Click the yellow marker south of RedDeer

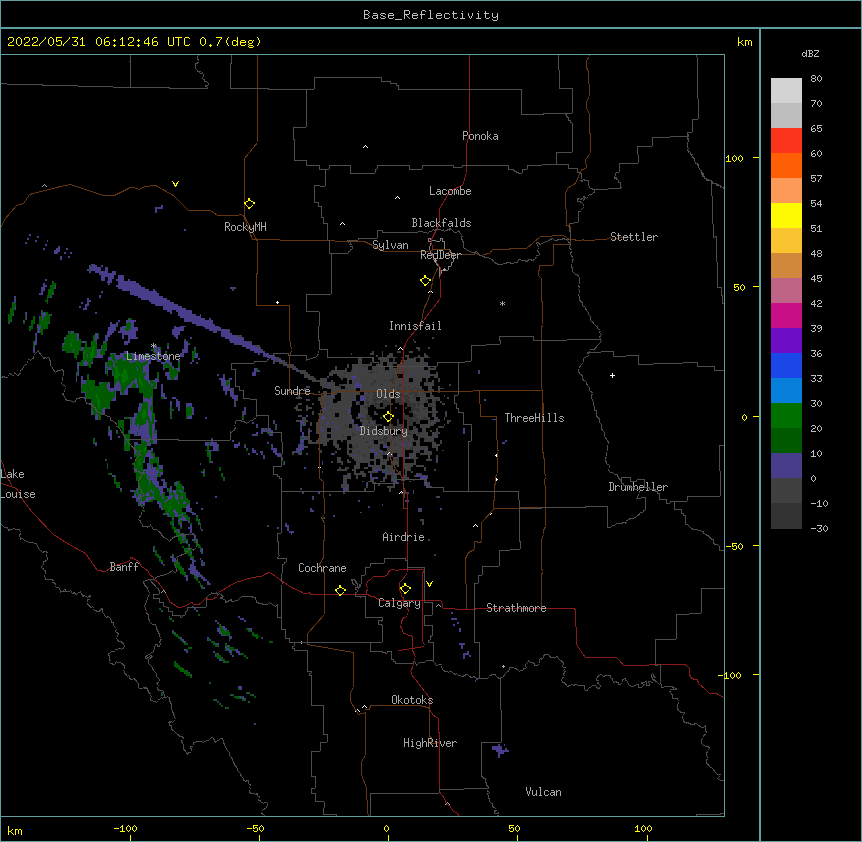[425, 281]
